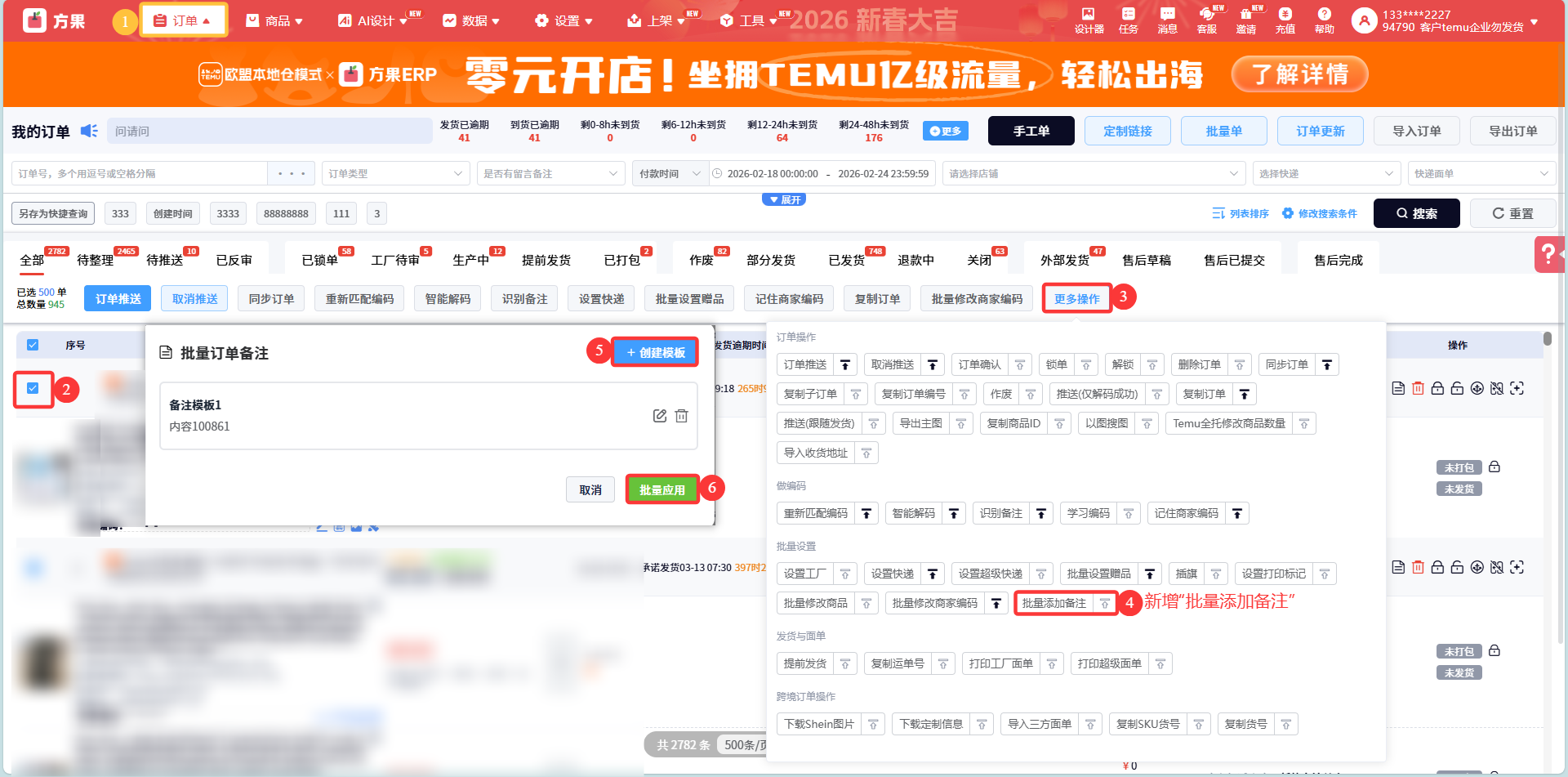Click the 了解详情 banner button

click(1300, 74)
